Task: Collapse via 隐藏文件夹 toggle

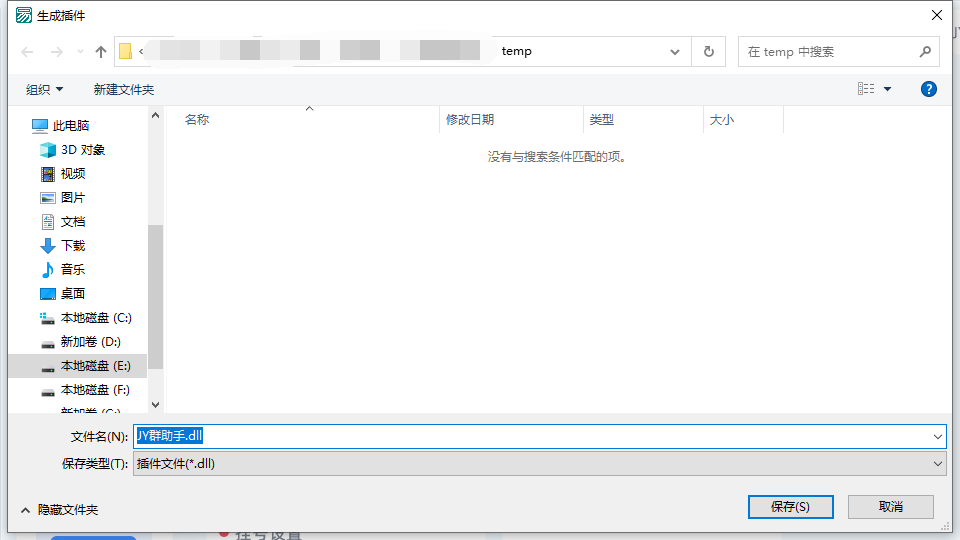Action: (x=59, y=510)
